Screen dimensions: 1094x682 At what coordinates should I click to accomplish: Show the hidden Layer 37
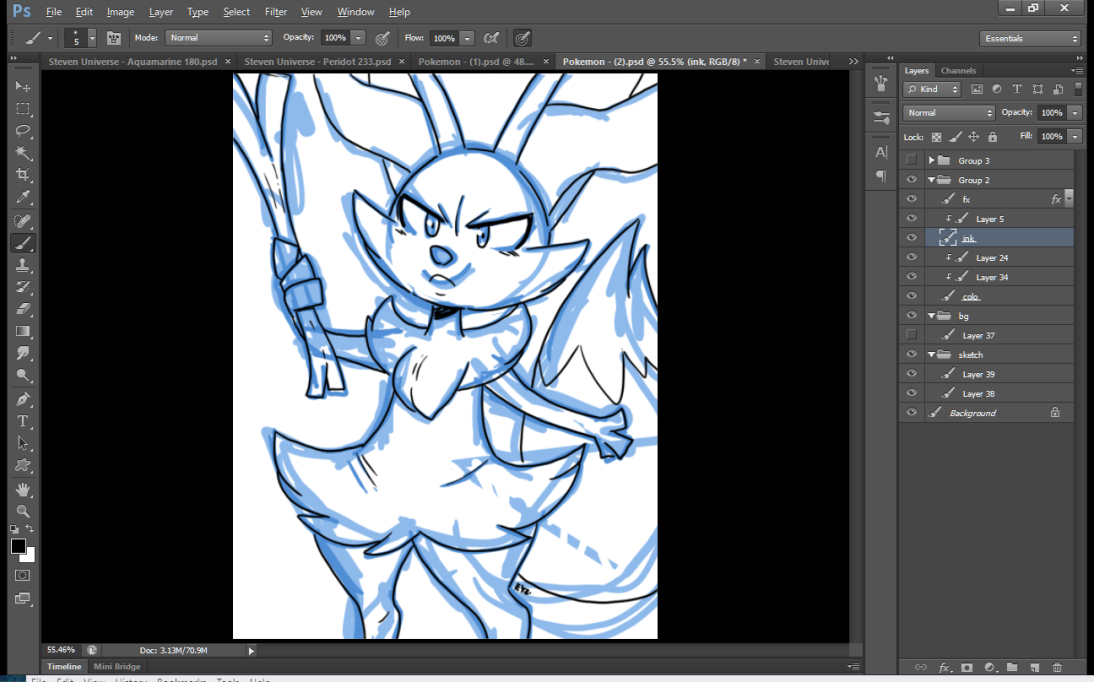point(911,335)
